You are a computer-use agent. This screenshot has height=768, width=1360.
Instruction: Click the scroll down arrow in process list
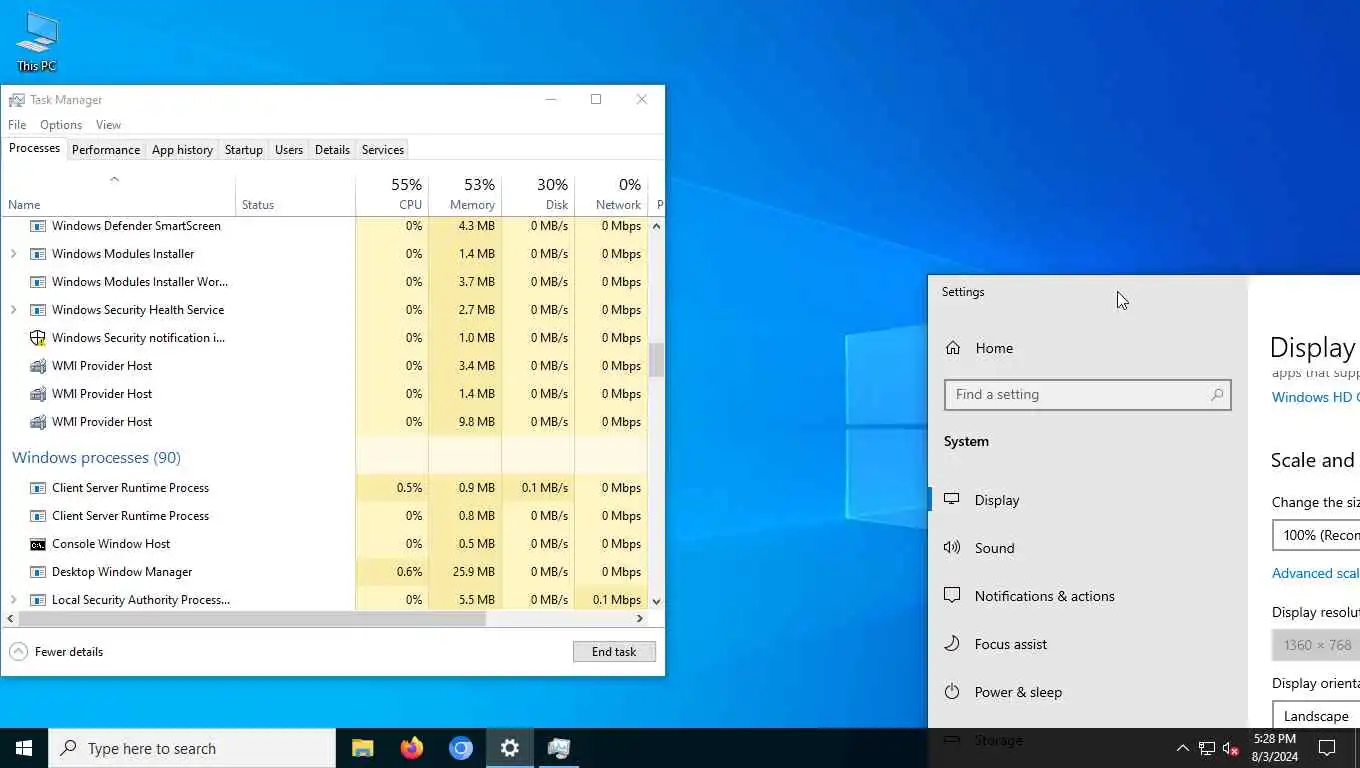(x=656, y=601)
